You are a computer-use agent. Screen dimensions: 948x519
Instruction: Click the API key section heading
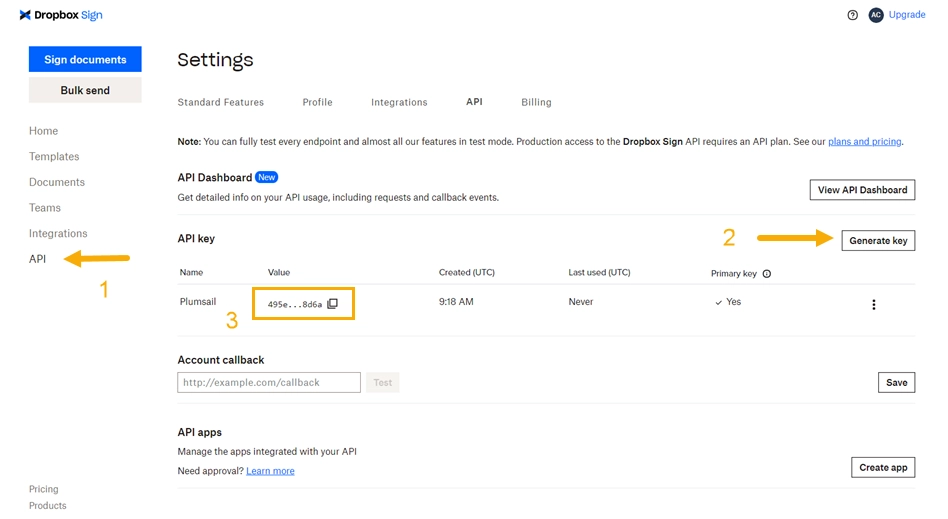pos(196,238)
